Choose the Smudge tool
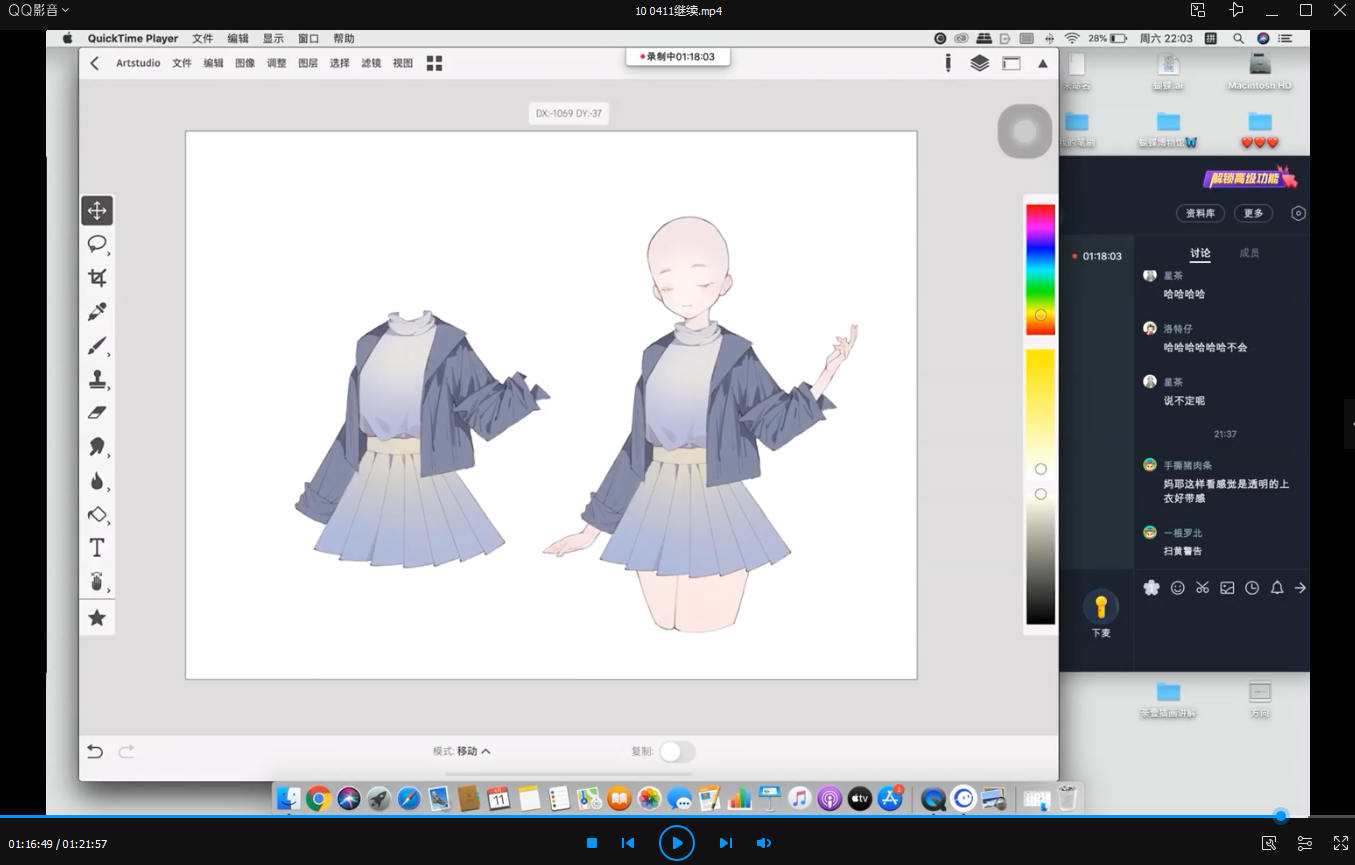Image resolution: width=1355 pixels, height=865 pixels. pos(97,447)
